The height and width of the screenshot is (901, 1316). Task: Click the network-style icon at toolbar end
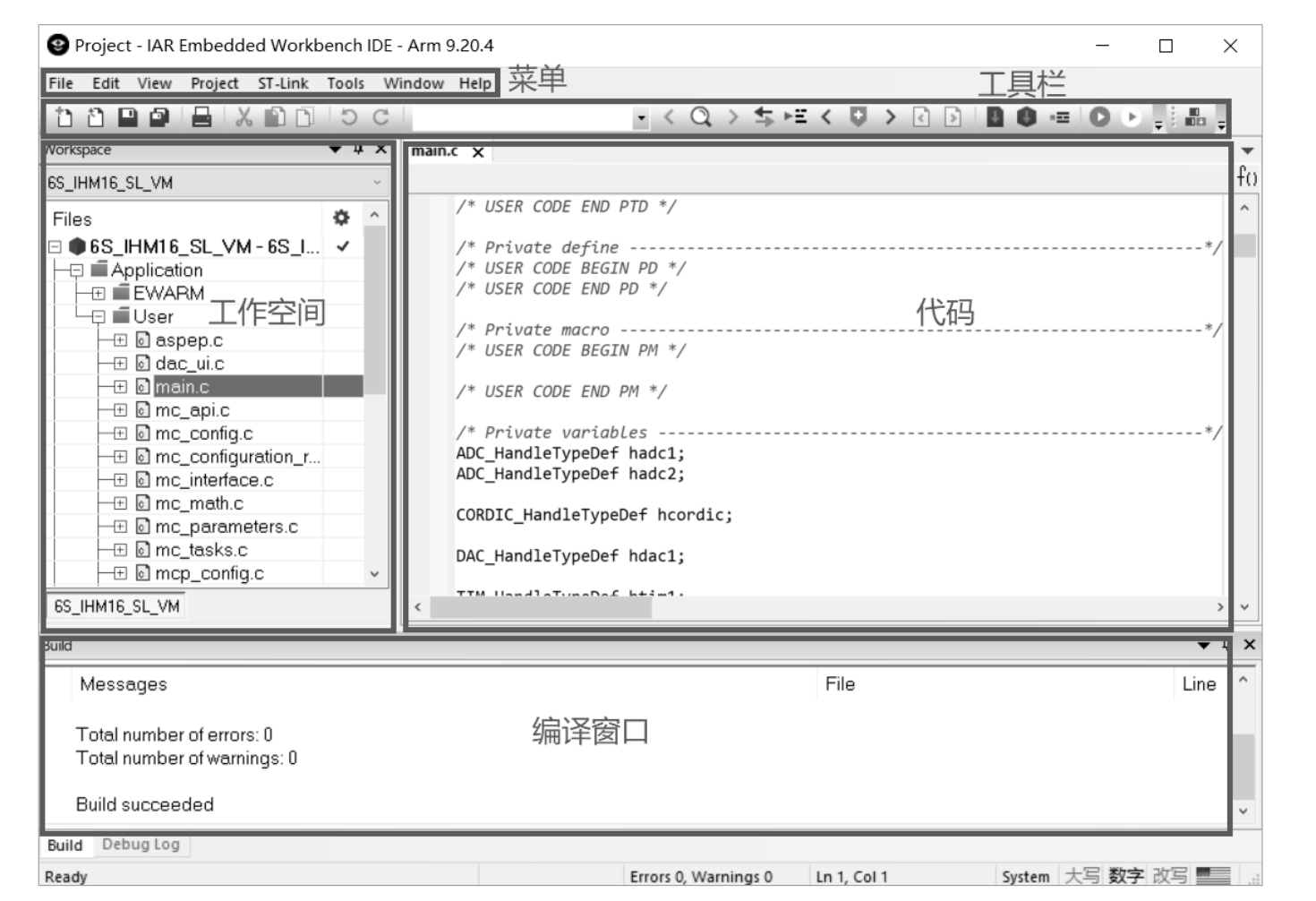1195,117
